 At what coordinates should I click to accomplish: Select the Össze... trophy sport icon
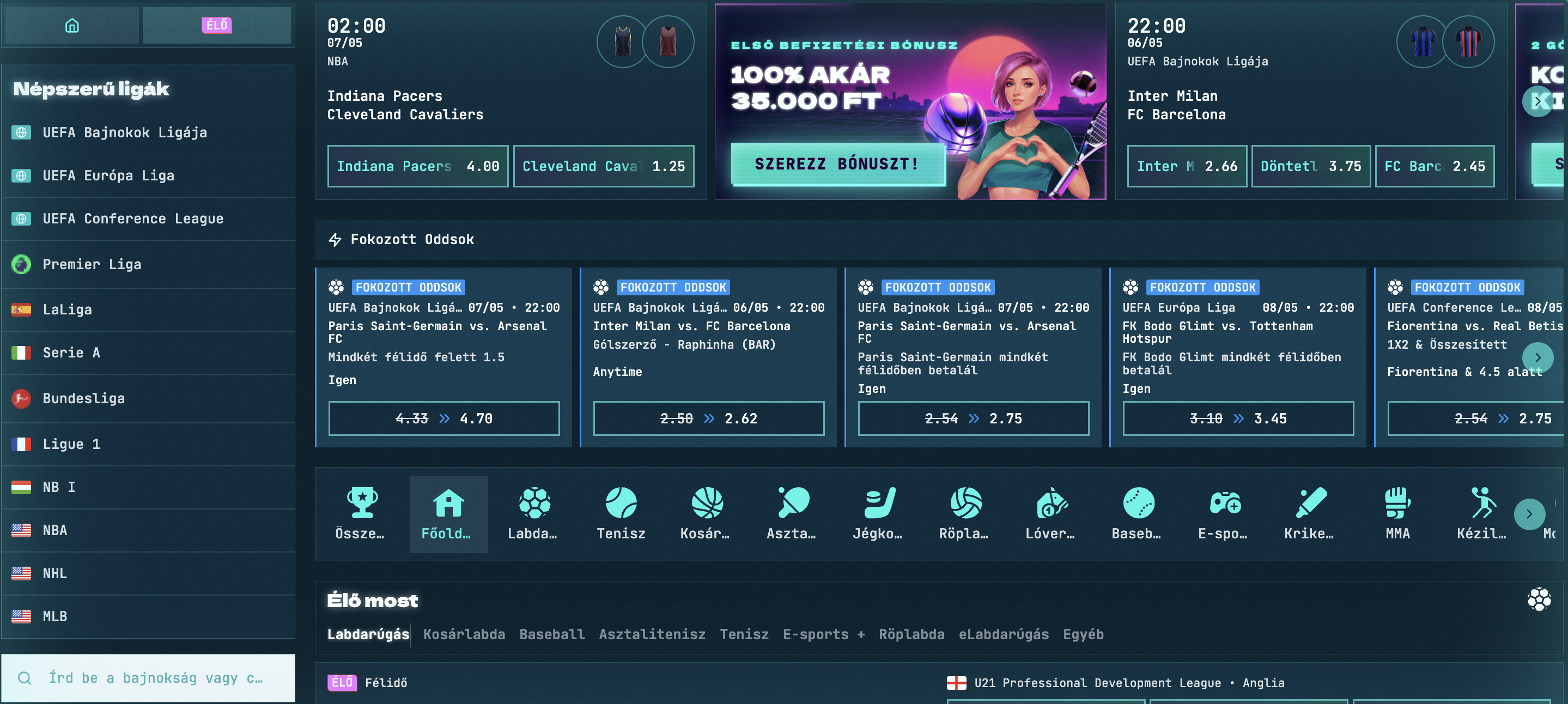pos(362,514)
